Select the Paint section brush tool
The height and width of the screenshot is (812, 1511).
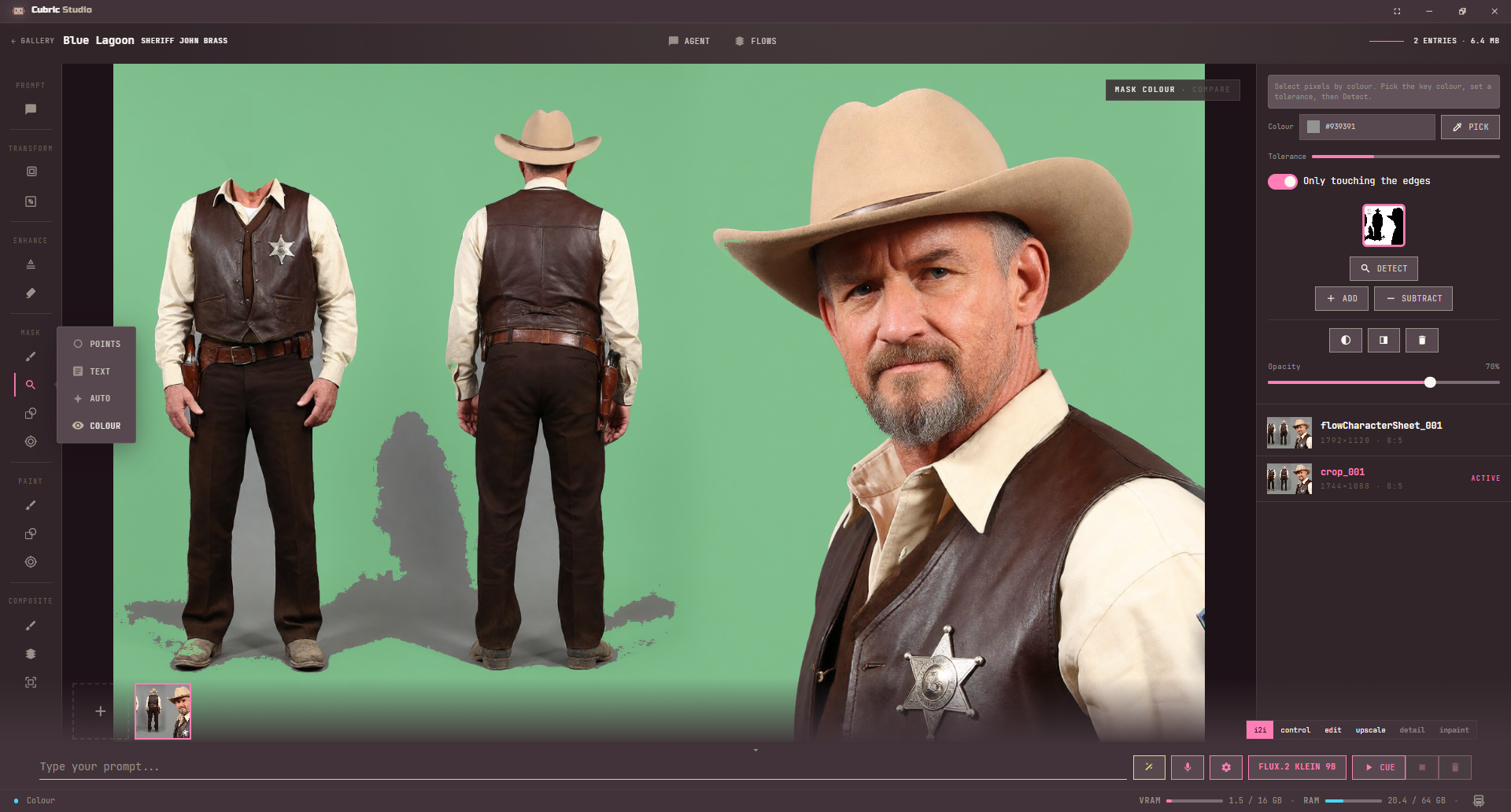coord(31,505)
